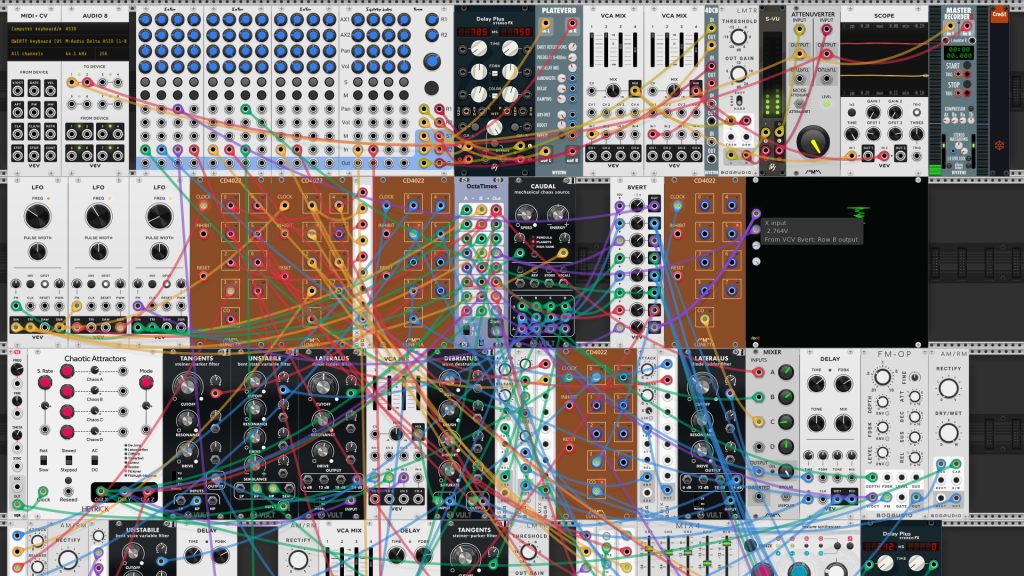Select the Scope TIME knob
Screen dimensions: 1024x576
tap(852, 135)
